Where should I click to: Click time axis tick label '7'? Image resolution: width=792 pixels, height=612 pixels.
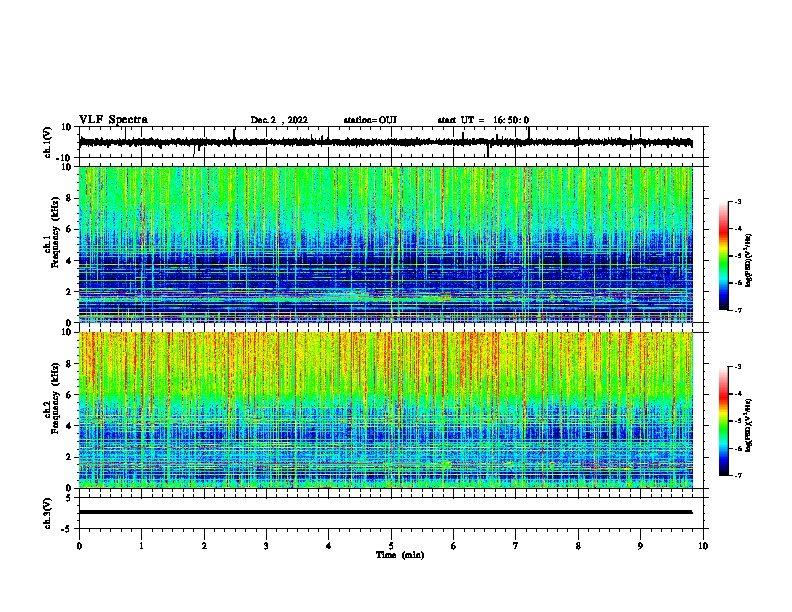tap(516, 546)
